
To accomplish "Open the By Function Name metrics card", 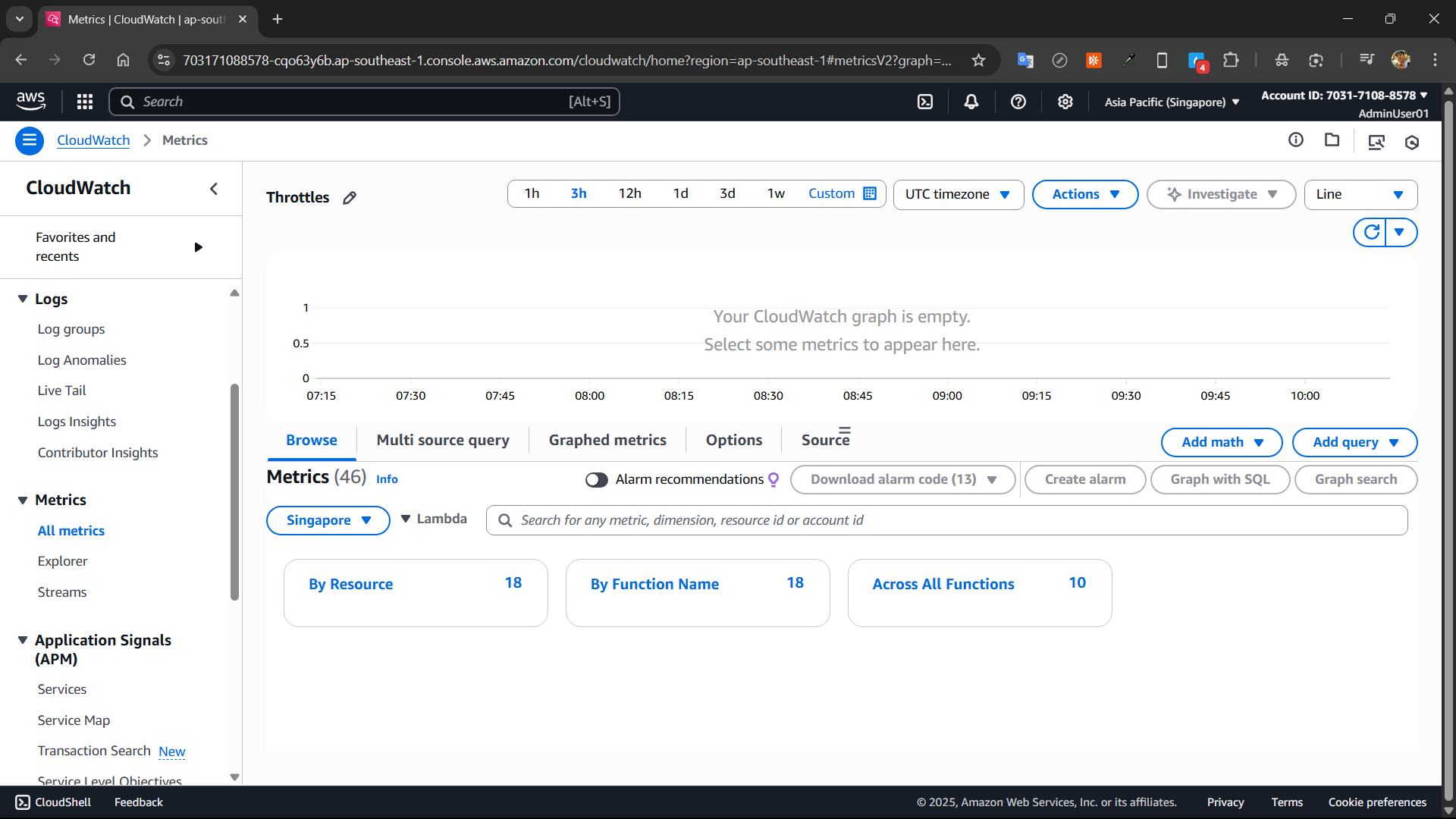I will coord(698,593).
